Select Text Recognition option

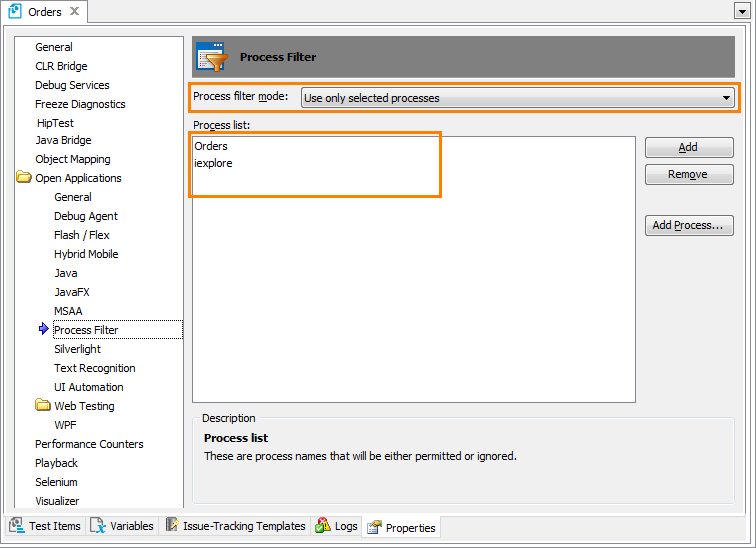click(x=94, y=368)
